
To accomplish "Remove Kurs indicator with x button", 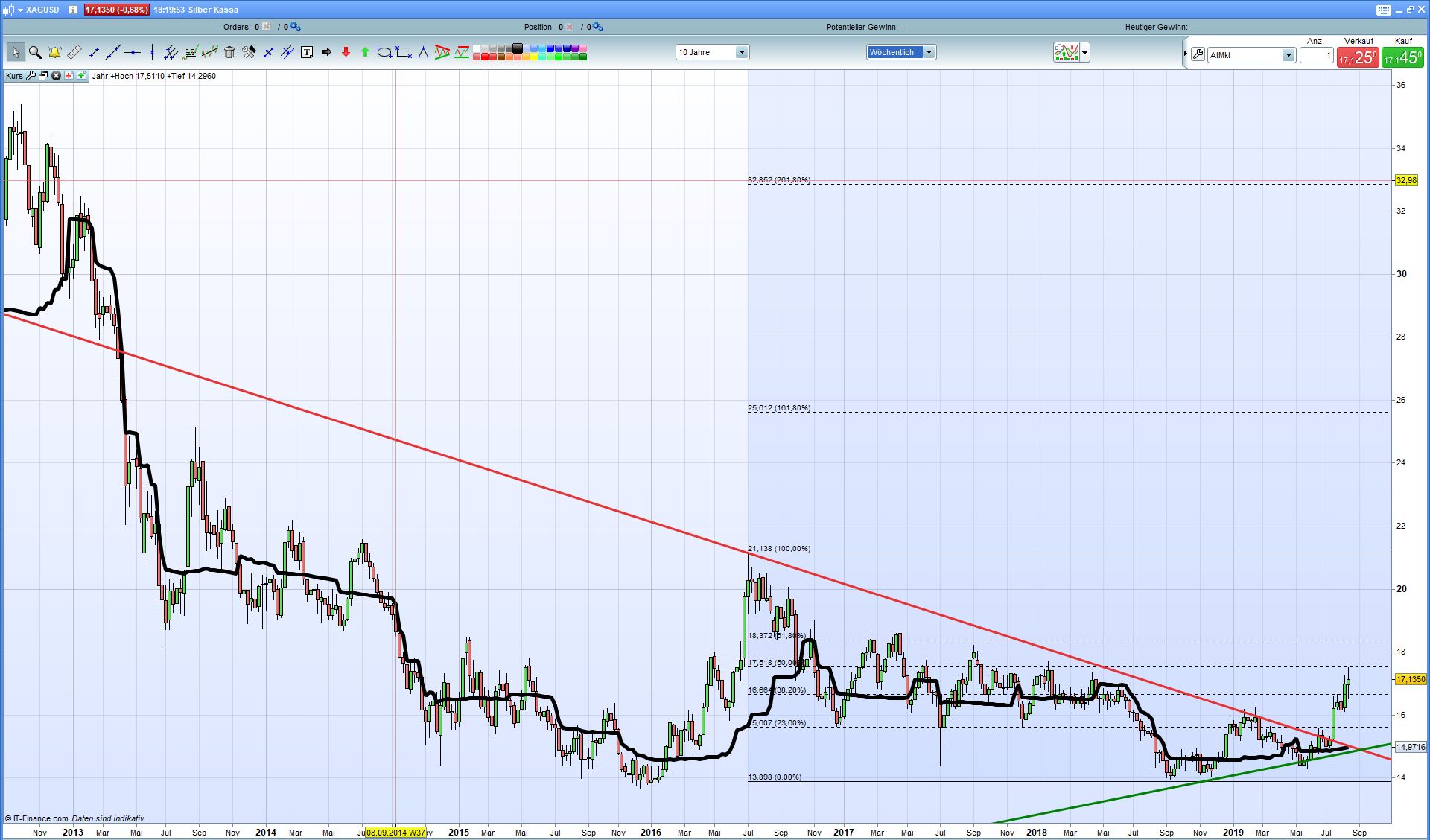I will [56, 76].
